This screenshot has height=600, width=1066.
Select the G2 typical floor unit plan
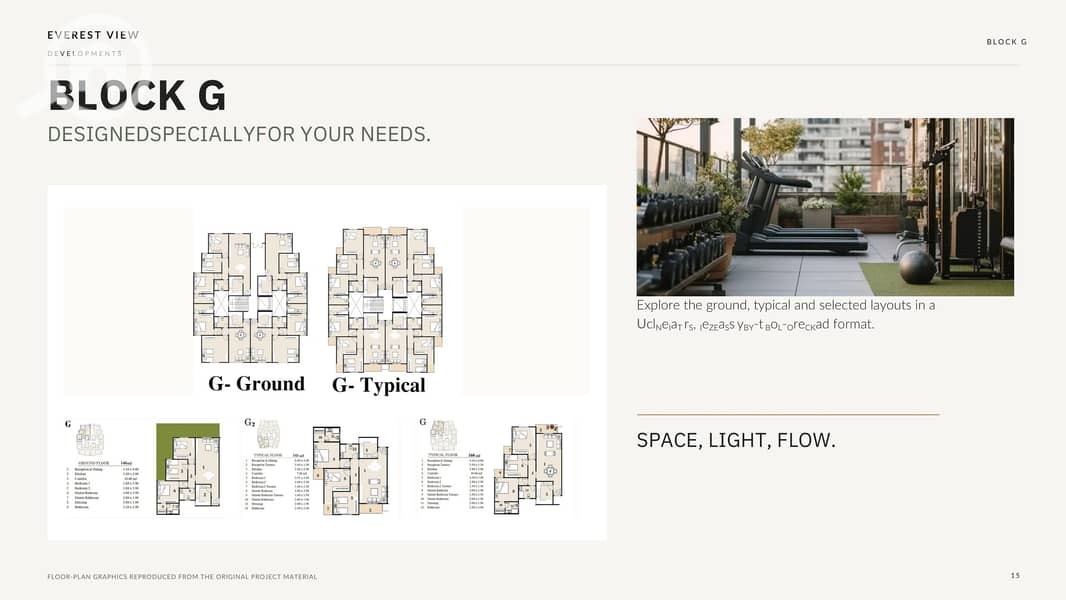350,470
